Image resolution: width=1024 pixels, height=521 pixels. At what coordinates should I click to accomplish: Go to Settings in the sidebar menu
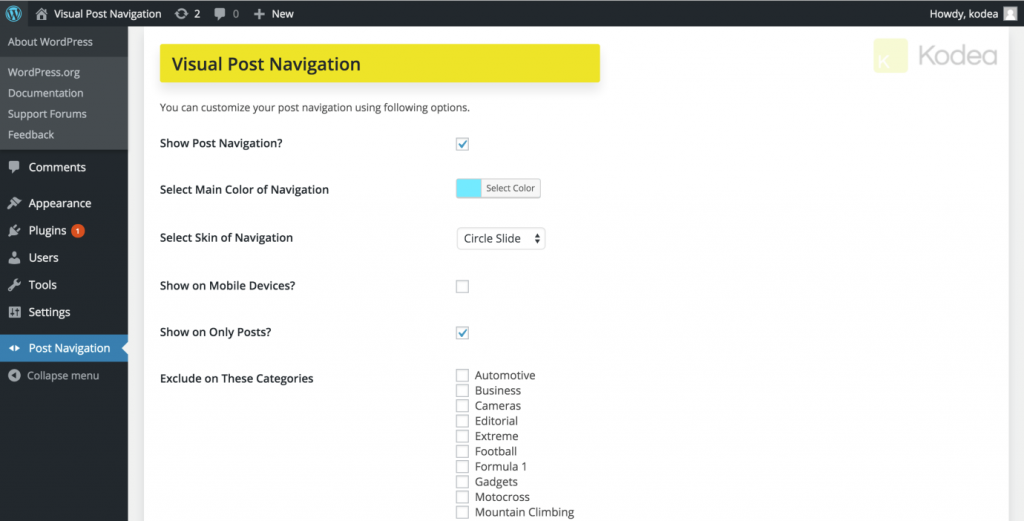(49, 312)
